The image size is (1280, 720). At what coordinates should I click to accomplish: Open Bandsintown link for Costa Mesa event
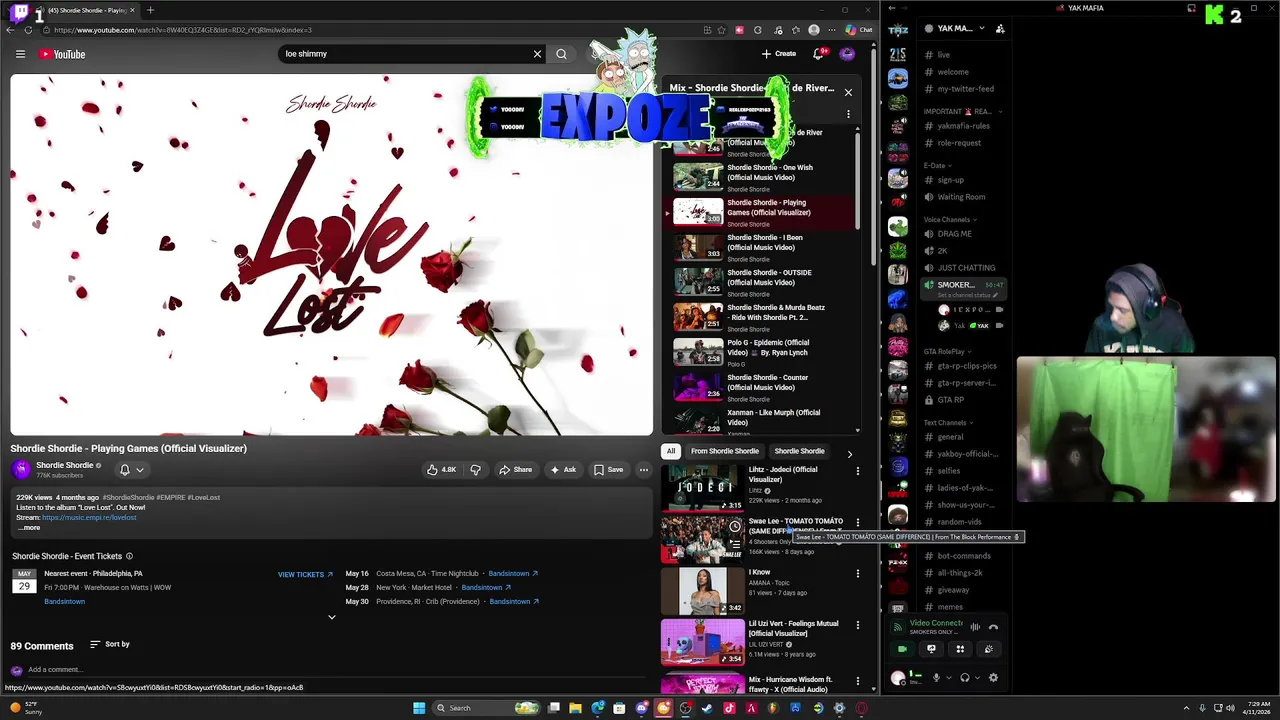513,574
